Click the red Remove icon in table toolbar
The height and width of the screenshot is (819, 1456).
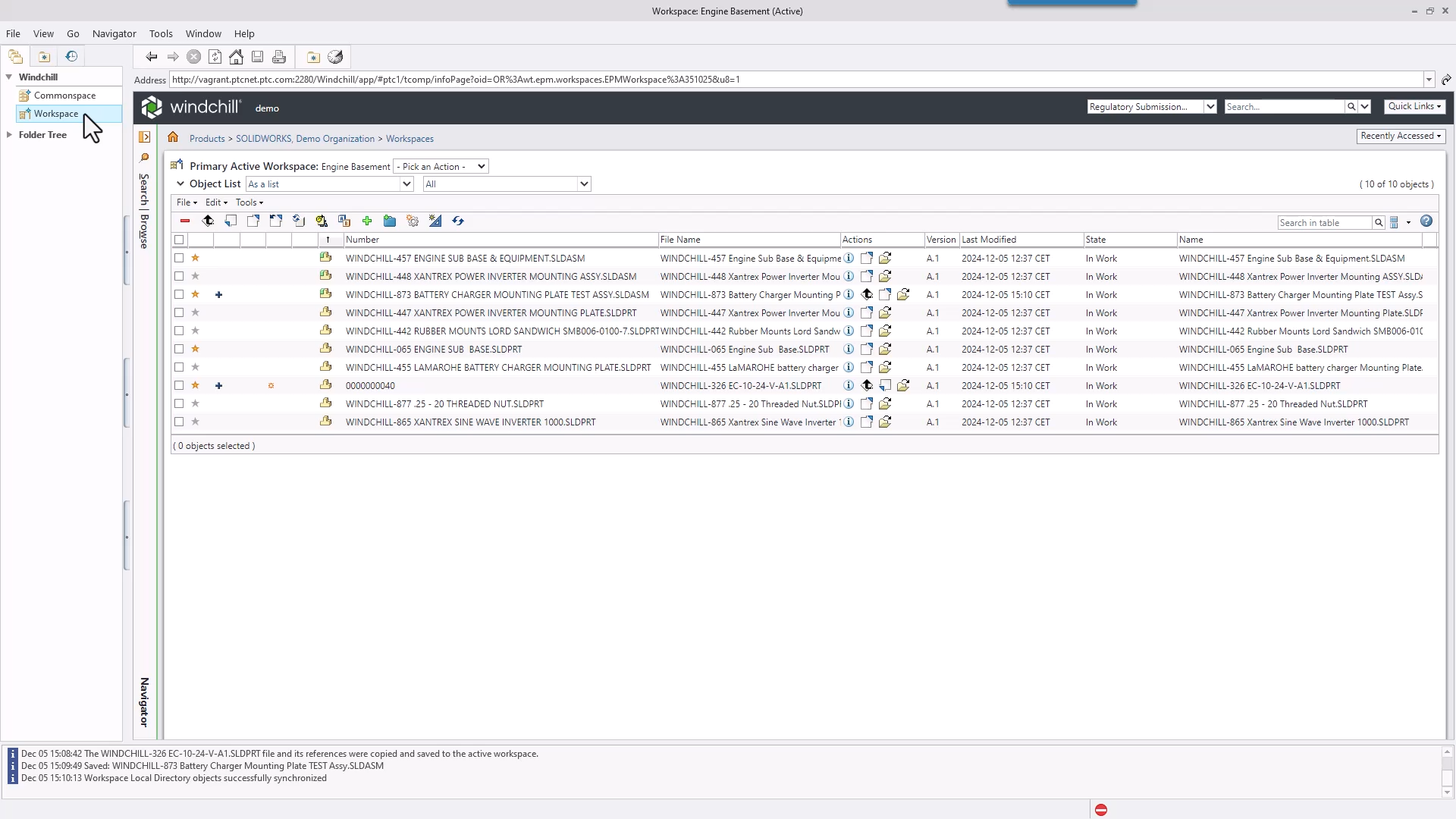[185, 221]
